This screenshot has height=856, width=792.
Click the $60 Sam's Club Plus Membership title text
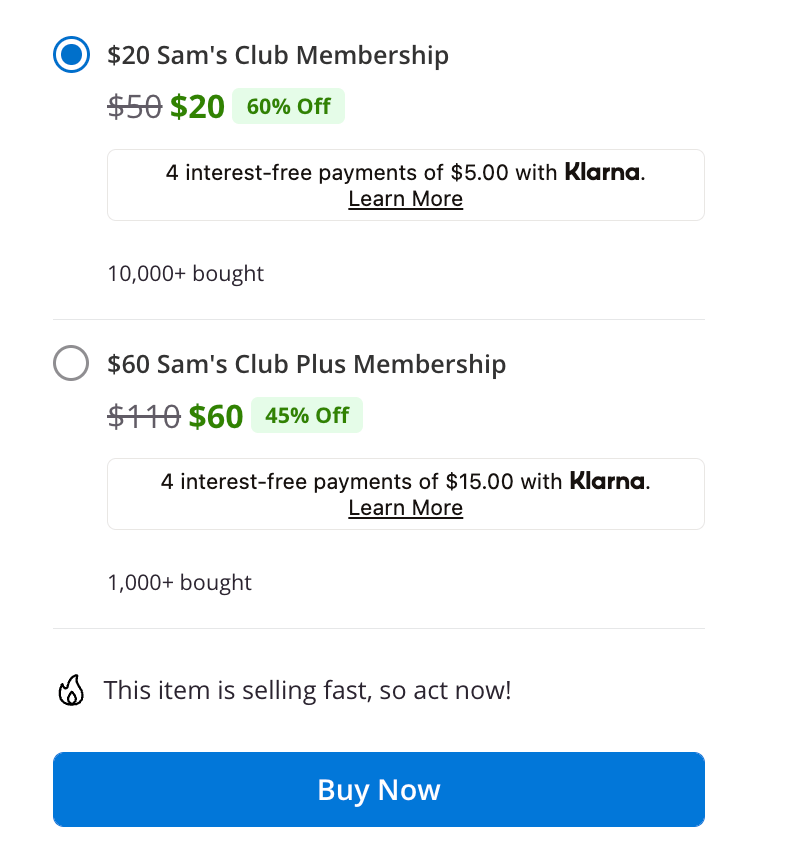point(306,364)
